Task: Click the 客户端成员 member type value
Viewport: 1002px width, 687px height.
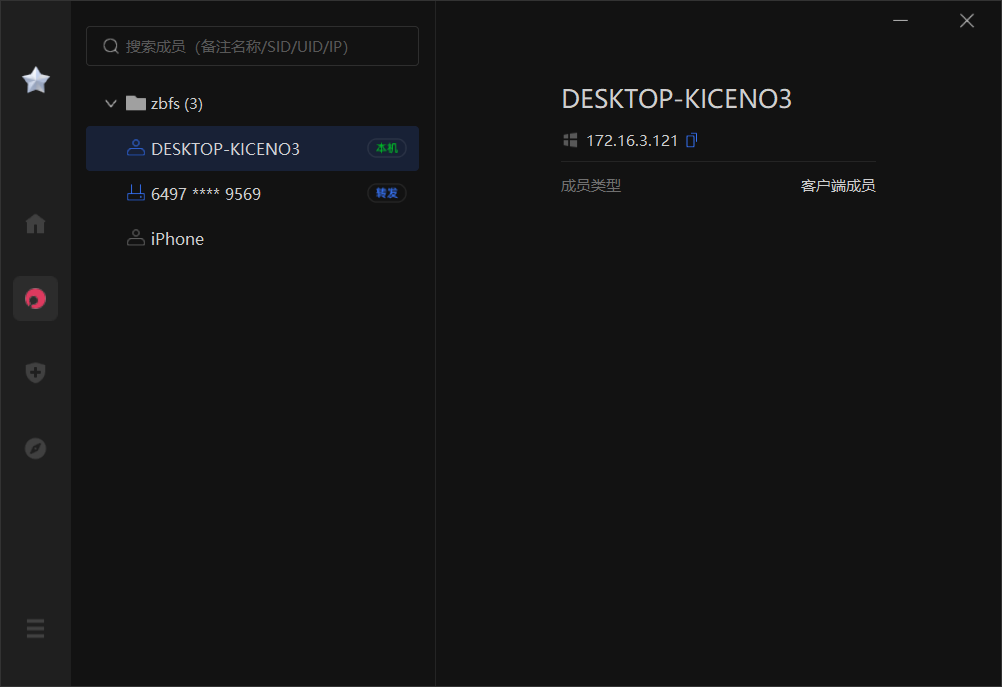Action: 838,185
